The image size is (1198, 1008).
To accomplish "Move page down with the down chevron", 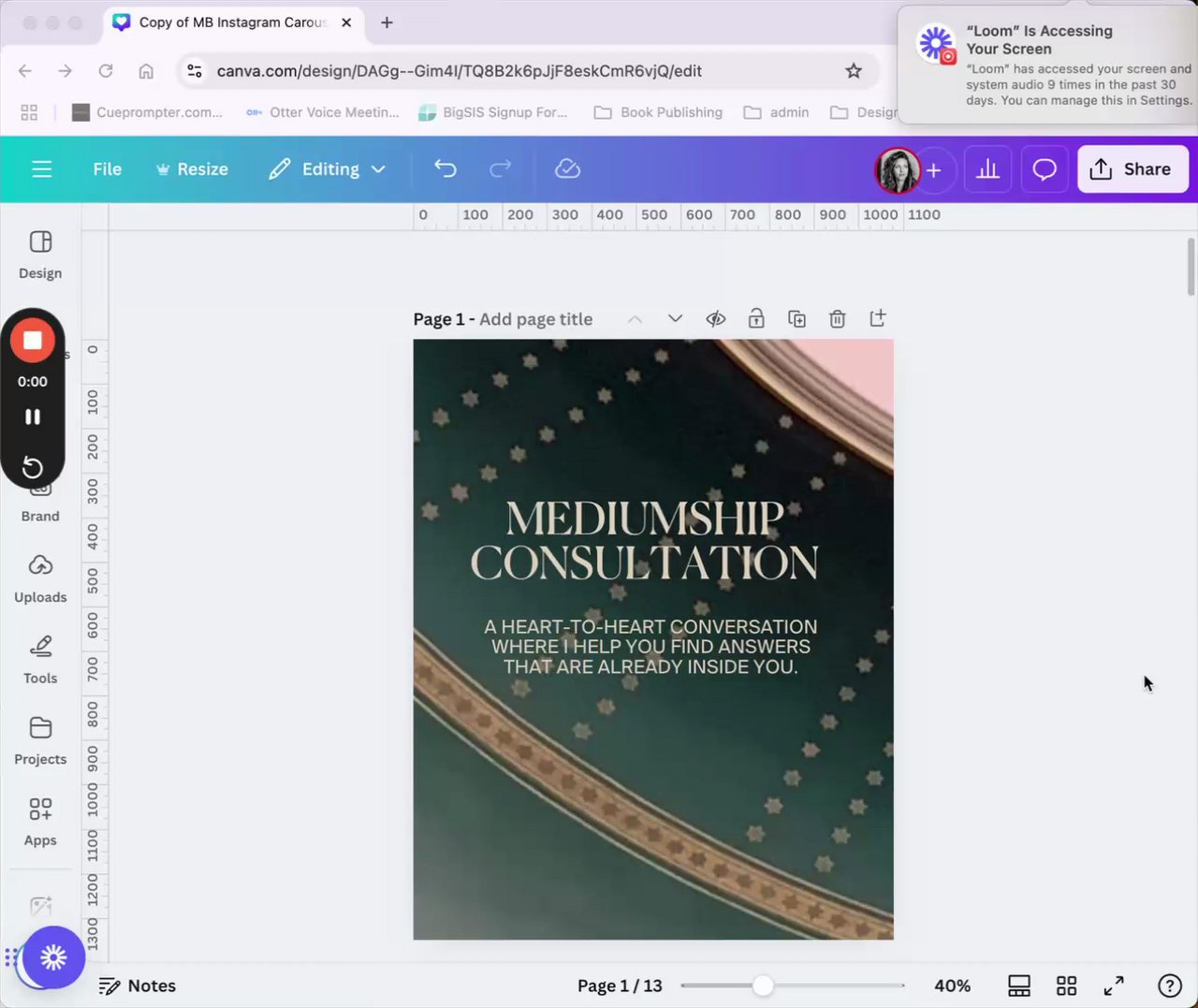I will [x=675, y=319].
